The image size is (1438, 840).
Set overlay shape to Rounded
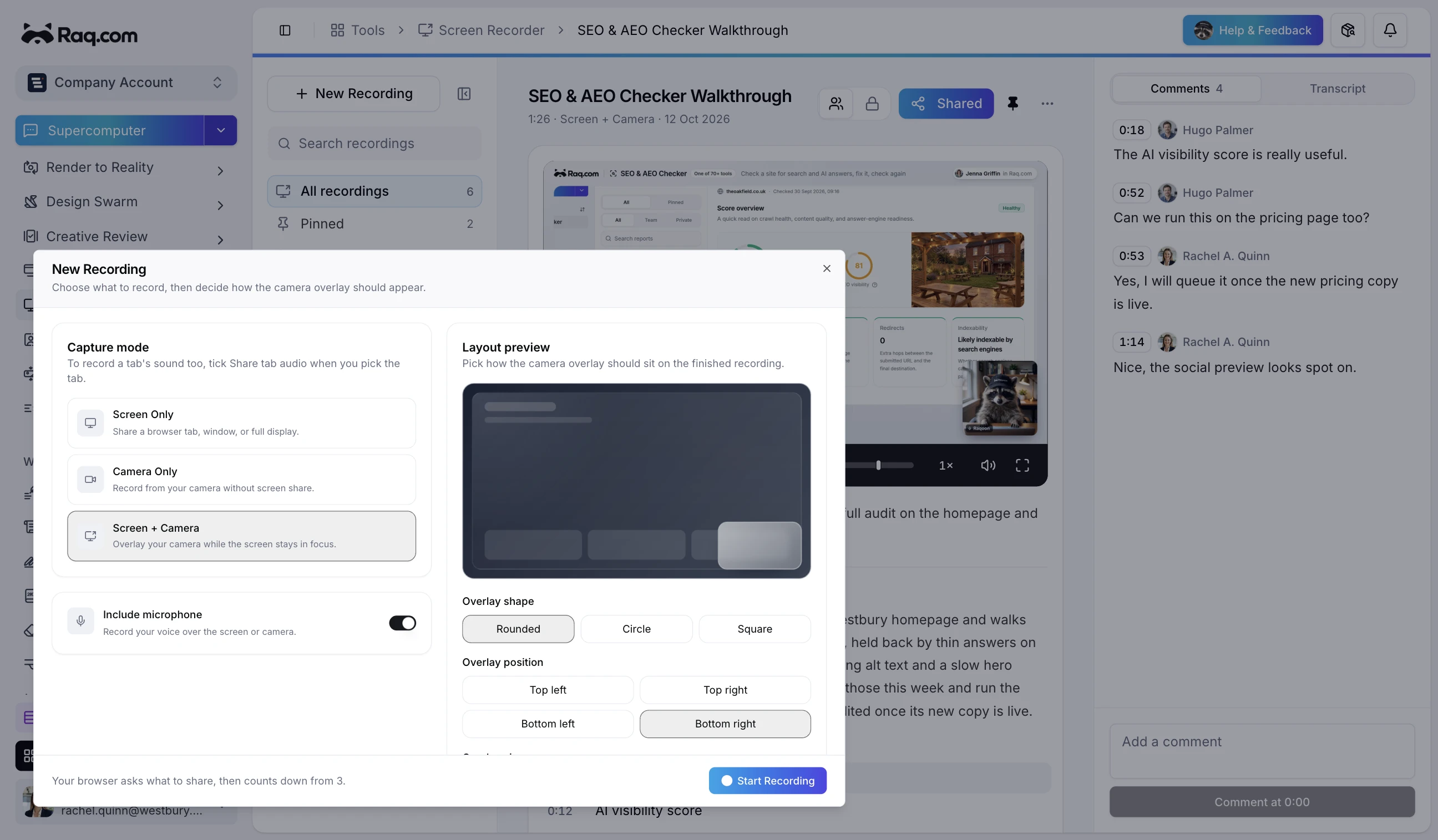point(518,629)
